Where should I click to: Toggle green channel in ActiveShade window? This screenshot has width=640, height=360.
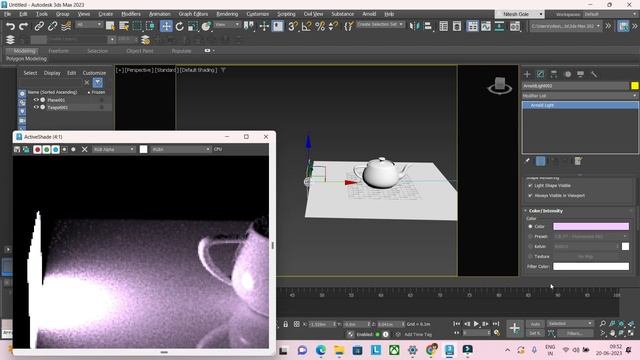tap(47, 149)
